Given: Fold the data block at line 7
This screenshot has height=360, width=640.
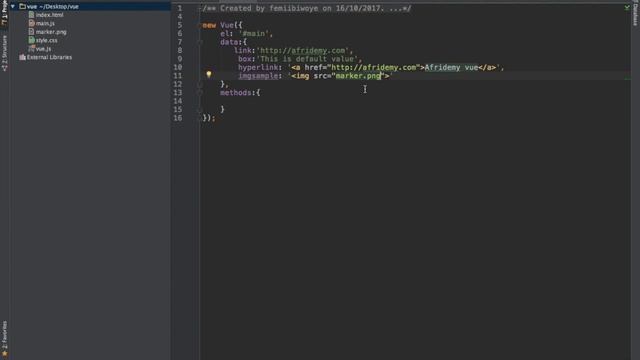Looking at the screenshot, I should tap(200, 42).
